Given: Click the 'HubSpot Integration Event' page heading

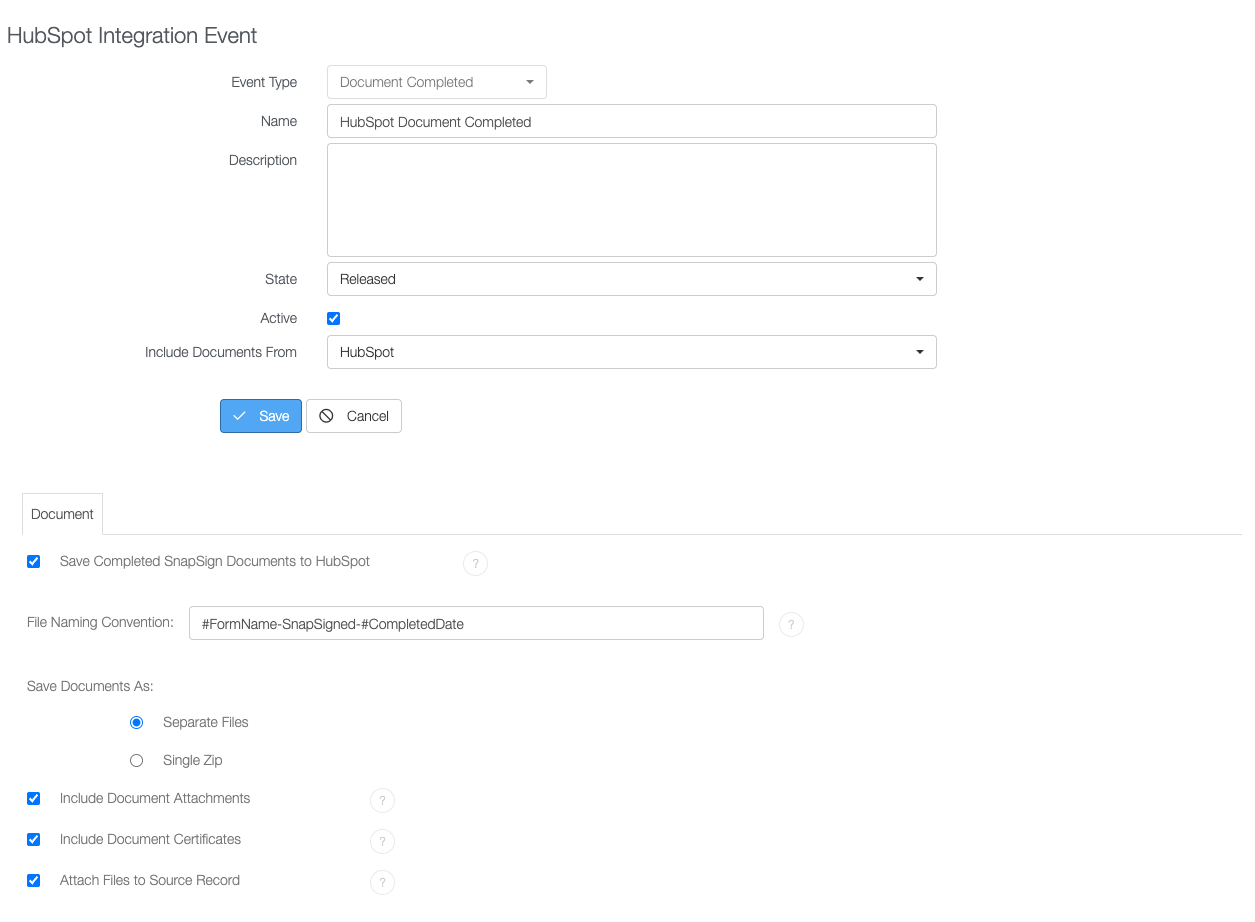Looking at the screenshot, I should click(132, 36).
